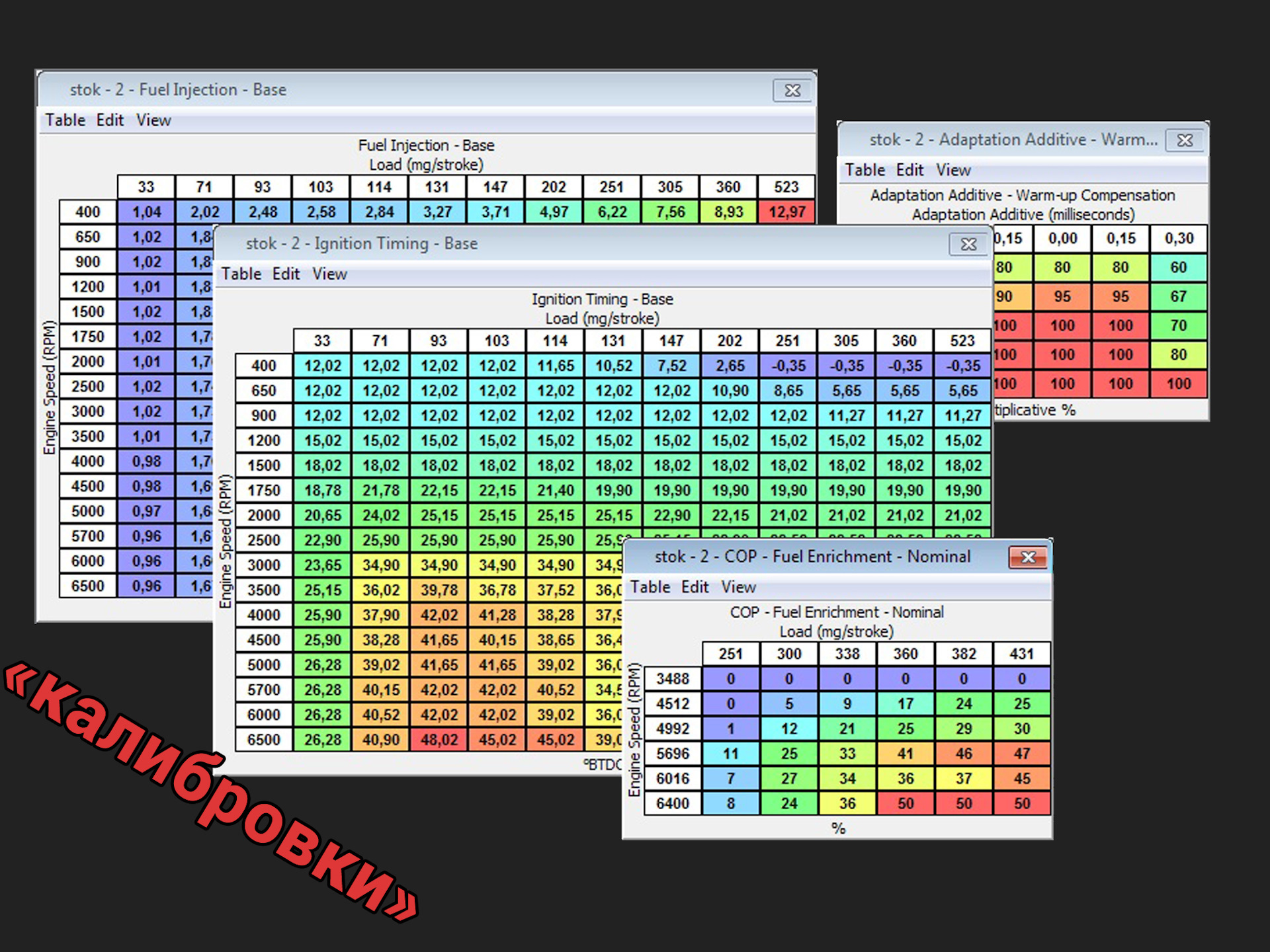Viewport: 1270px width, 952px height.
Task: Click COP RPM row header 3488
Action: click(673, 679)
